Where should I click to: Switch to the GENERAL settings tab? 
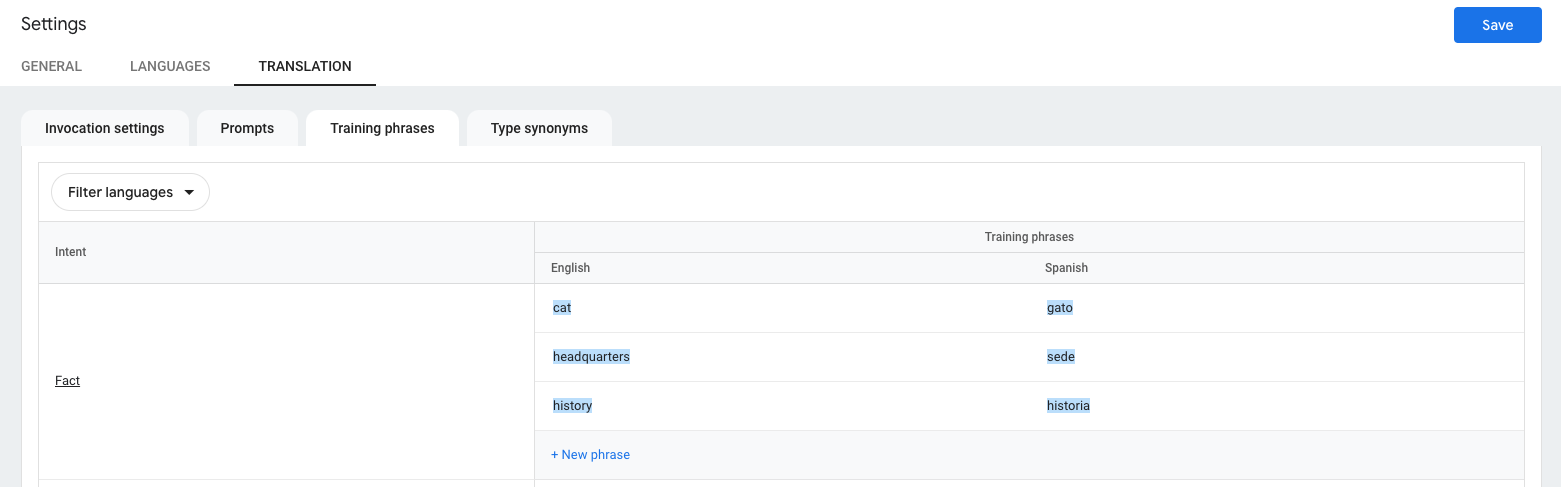point(51,66)
